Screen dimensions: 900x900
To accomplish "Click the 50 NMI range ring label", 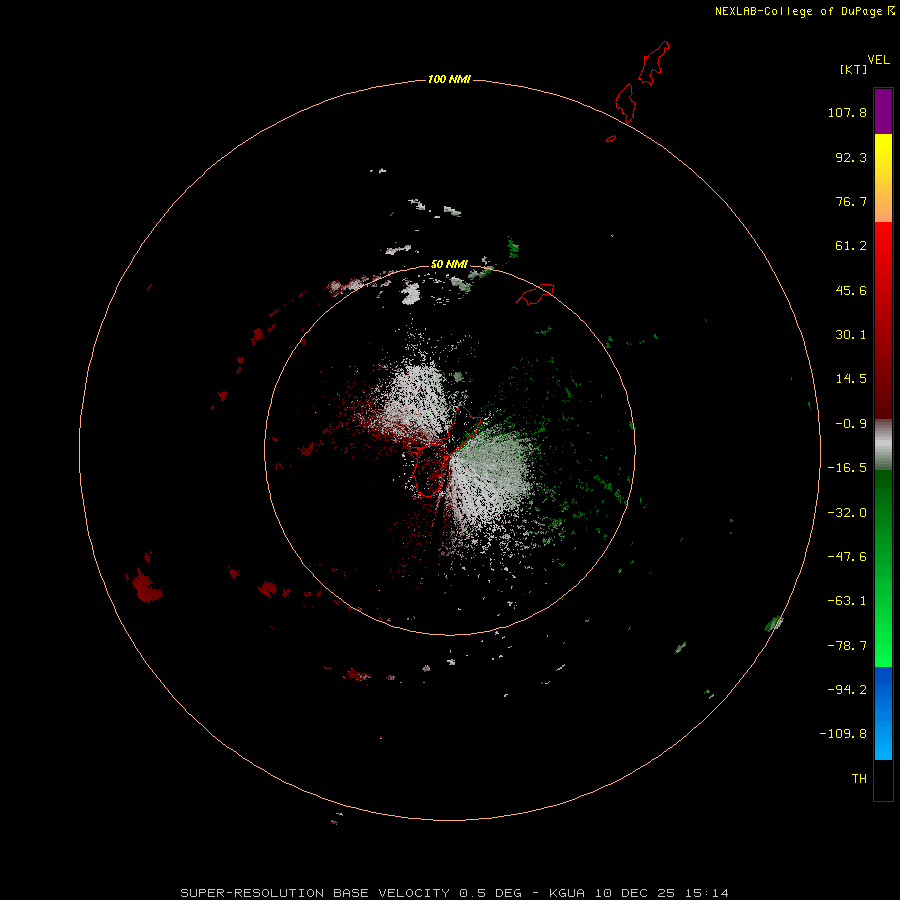I will pos(449,264).
